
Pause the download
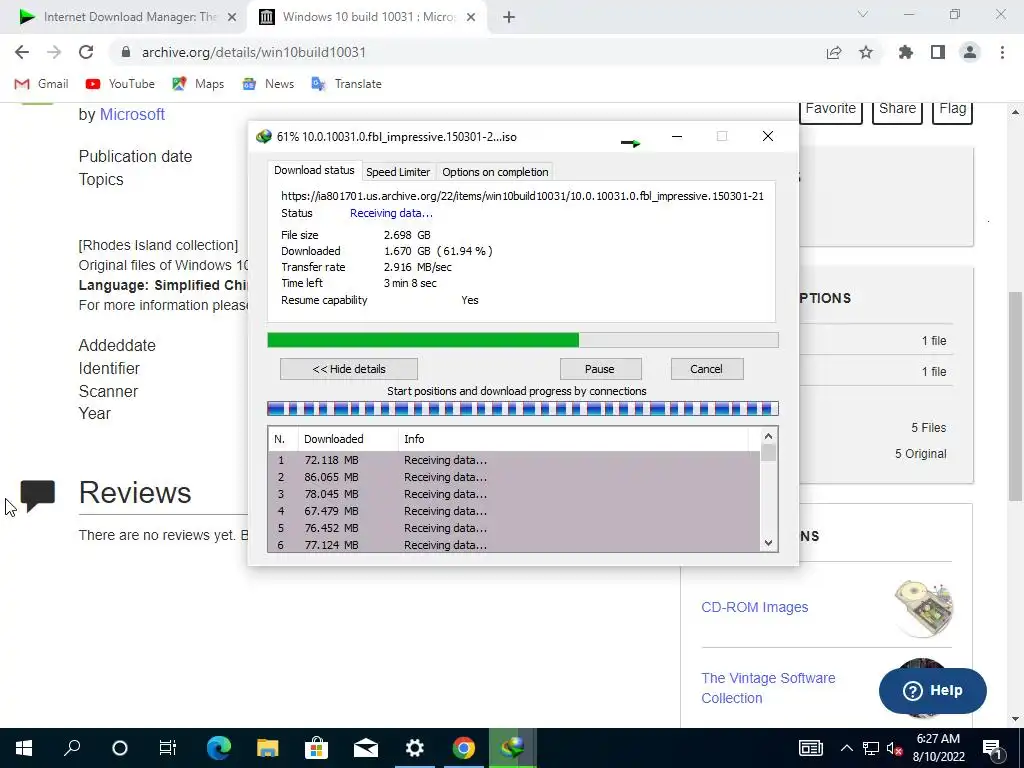600,369
